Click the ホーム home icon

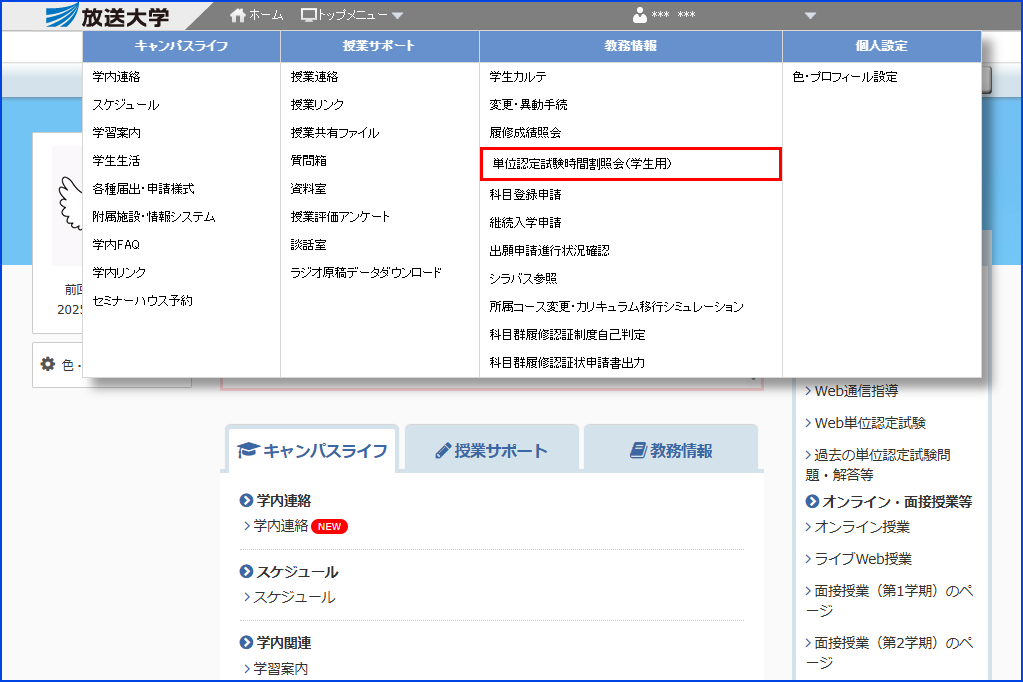click(x=236, y=14)
